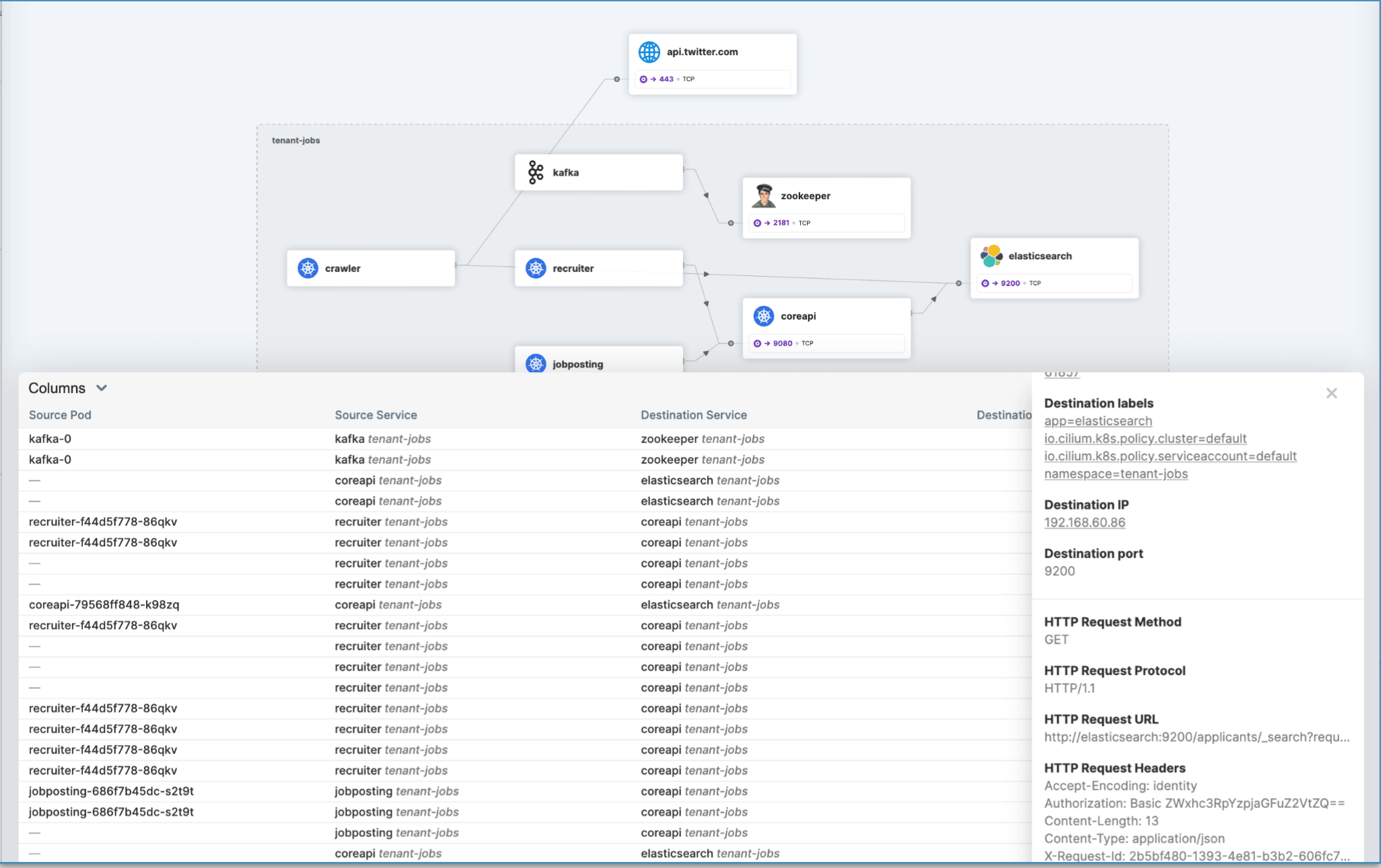Click the tenant-jobs namespace label
The width and height of the screenshot is (1381, 868).
(x=296, y=141)
